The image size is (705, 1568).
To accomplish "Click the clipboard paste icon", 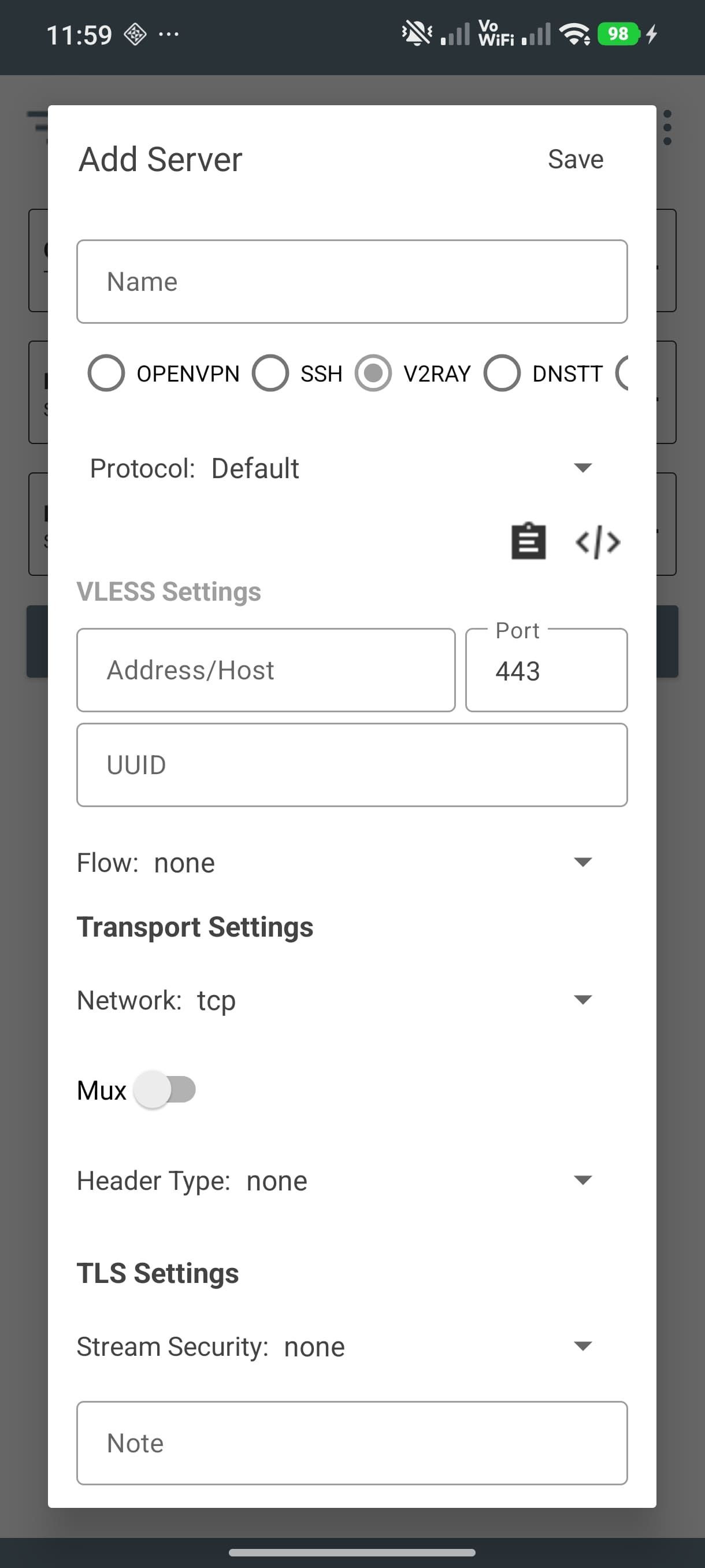I will pyautogui.click(x=528, y=541).
